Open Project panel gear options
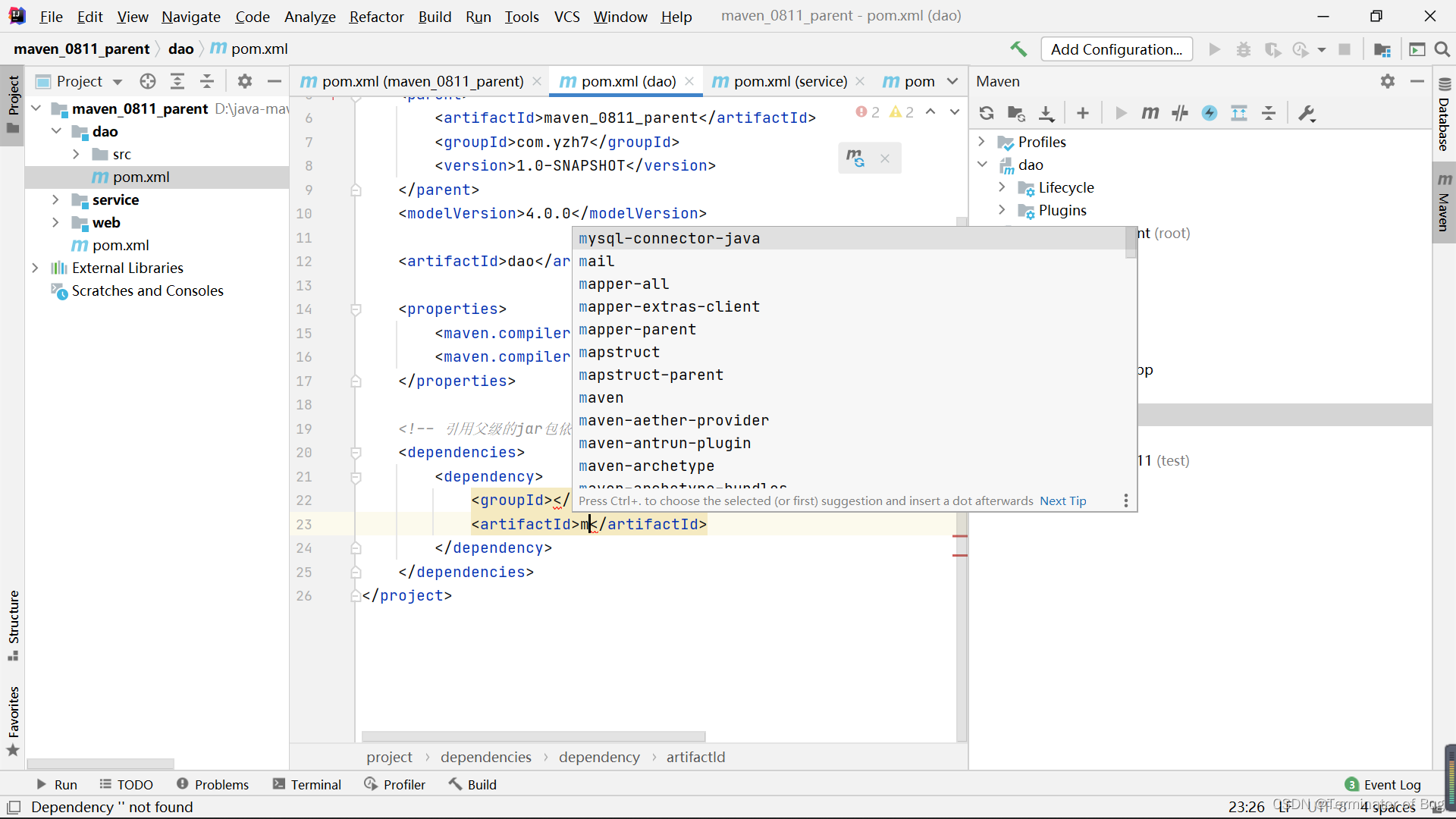The width and height of the screenshot is (1456, 819). (x=245, y=81)
